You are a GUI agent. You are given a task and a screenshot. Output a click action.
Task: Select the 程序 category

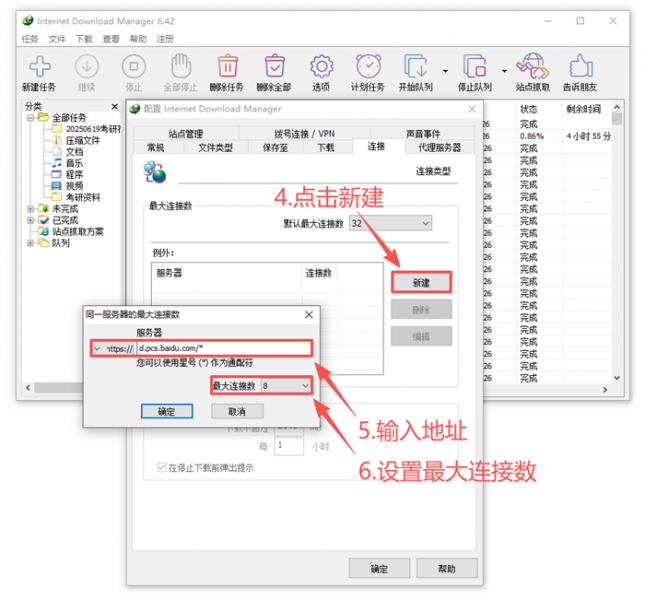(x=74, y=174)
